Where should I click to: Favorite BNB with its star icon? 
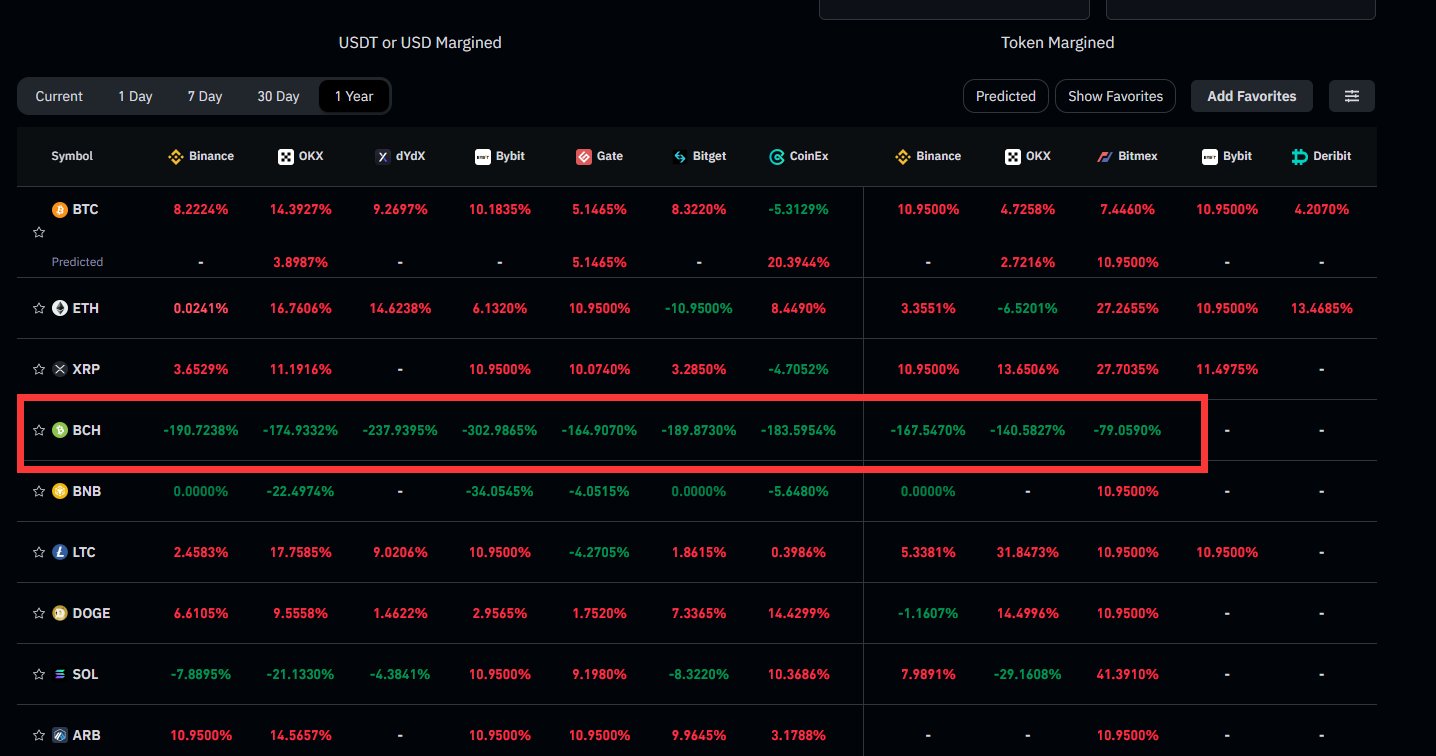tap(39, 491)
